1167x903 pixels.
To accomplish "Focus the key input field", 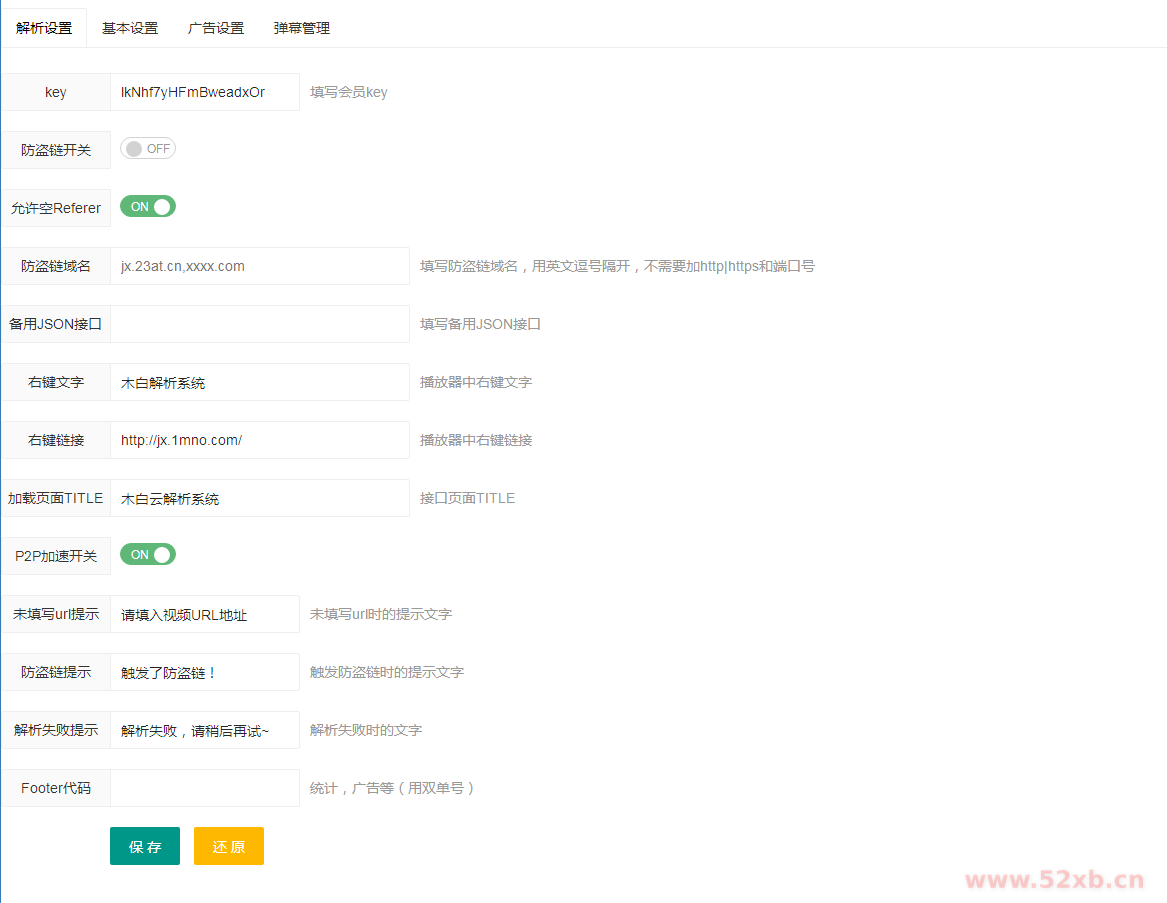I will pos(205,92).
